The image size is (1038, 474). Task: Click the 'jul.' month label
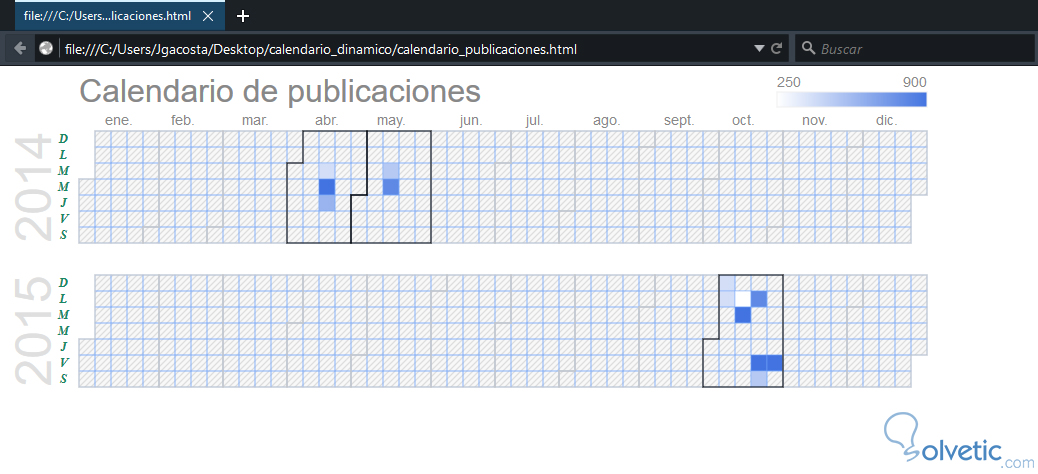(534, 120)
